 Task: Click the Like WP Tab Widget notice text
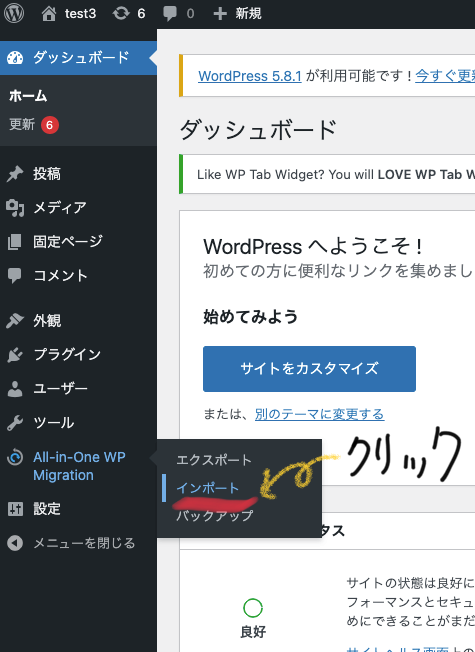[x=336, y=174]
